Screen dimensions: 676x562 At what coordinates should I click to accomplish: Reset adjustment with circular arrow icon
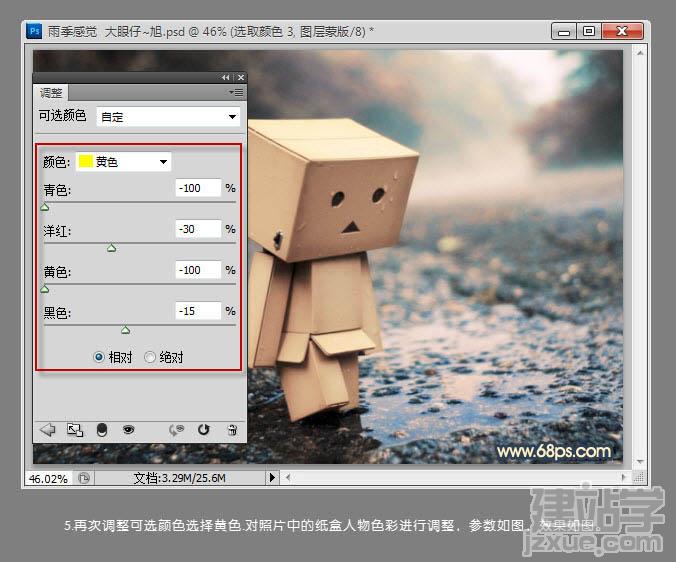(203, 429)
